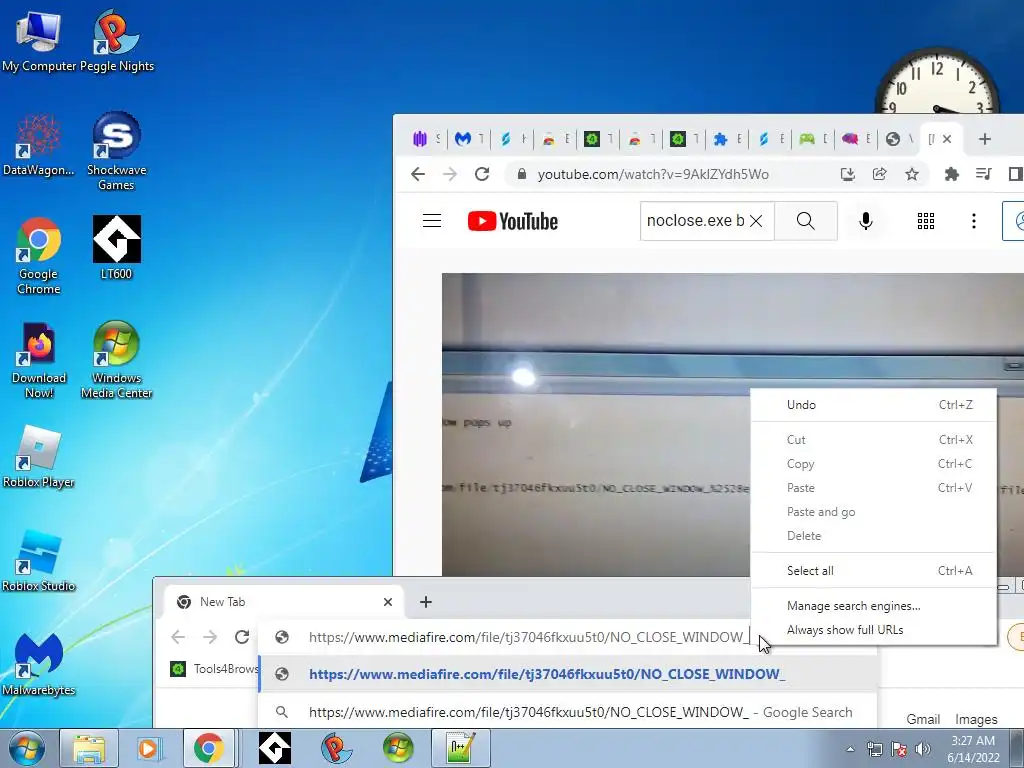Screen dimensions: 1024x768
Task: Click the desktop clock gadget
Action: point(936,80)
